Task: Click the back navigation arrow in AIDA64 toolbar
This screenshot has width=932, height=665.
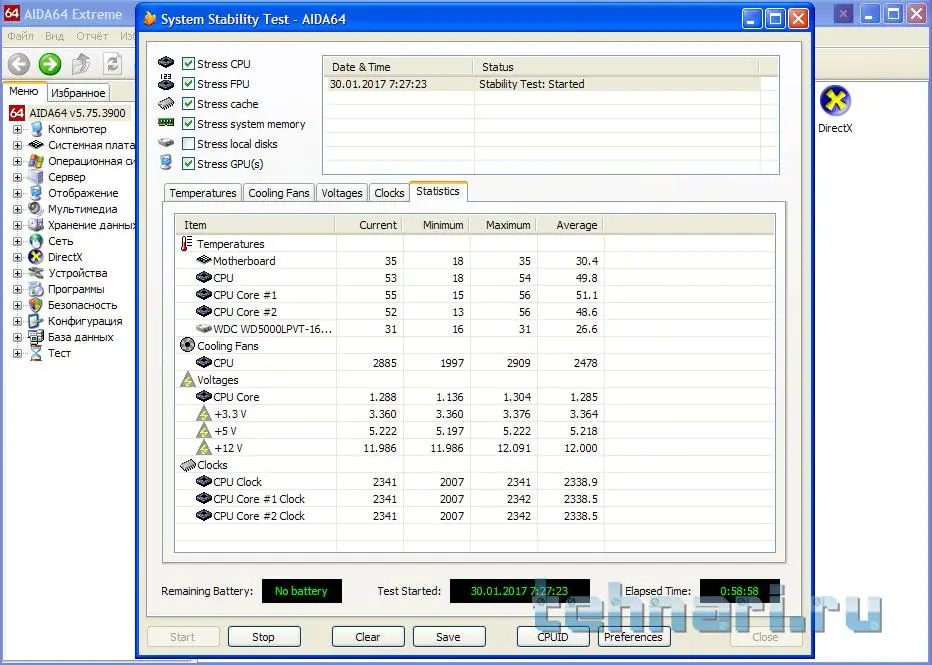Action: coord(19,64)
